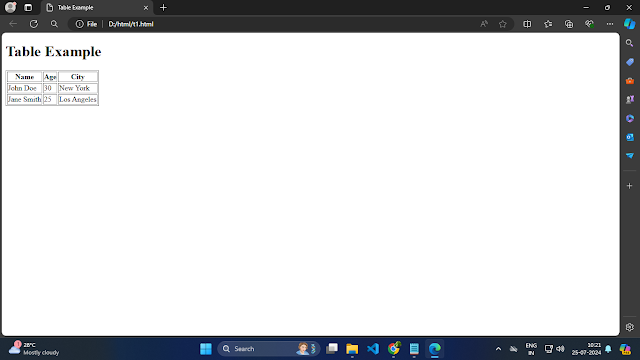Open Collections panel

click(x=569, y=24)
